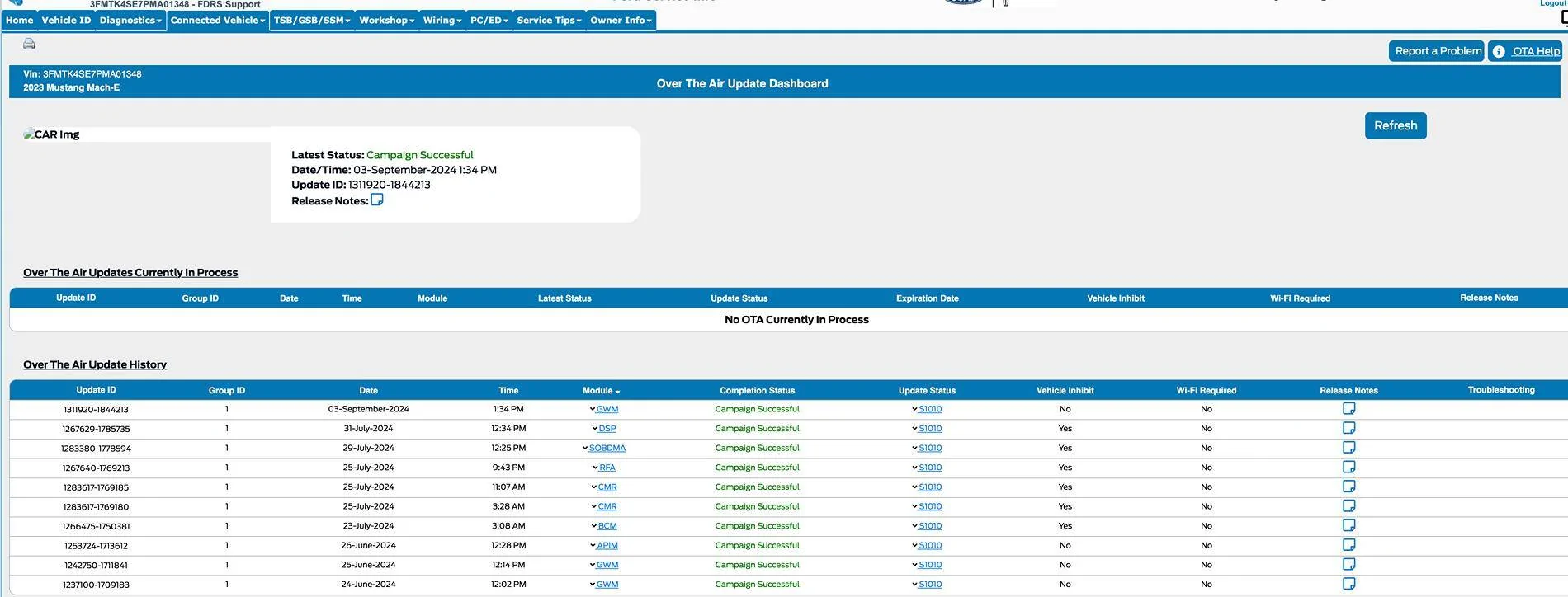Open release notes for update 1283617-1769185
The image size is (1568, 597).
pos(1349,487)
